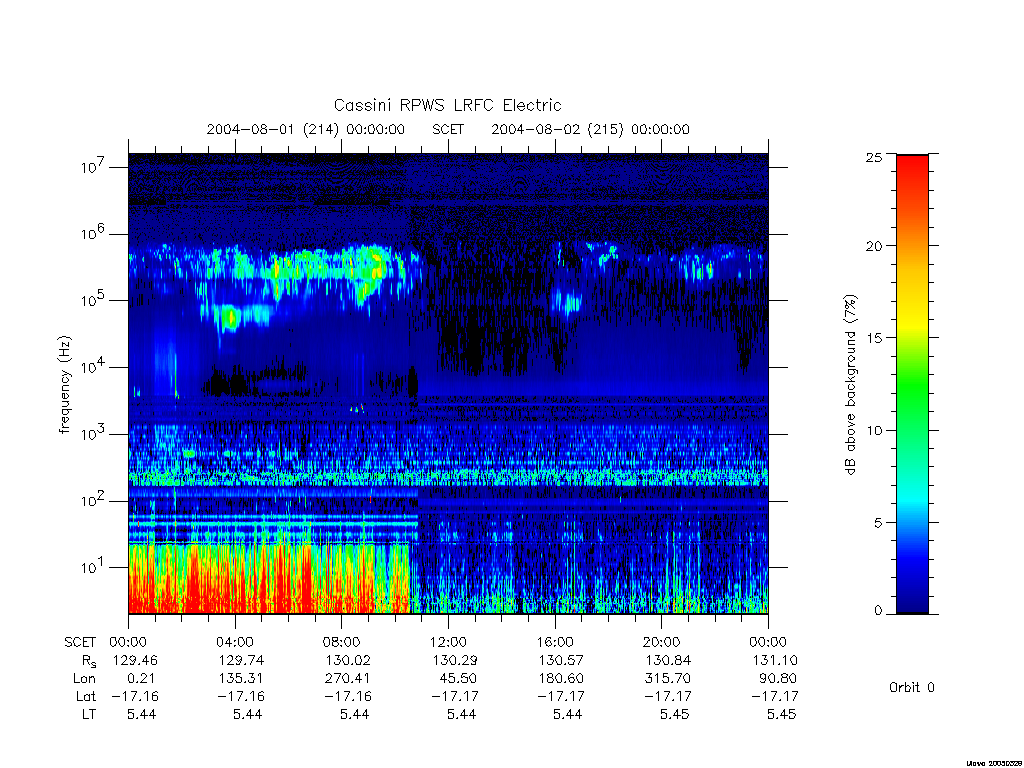Viewport: 1024px width, 768px height.
Task: Click the Lon value '180.60'
Action: click(x=561, y=679)
